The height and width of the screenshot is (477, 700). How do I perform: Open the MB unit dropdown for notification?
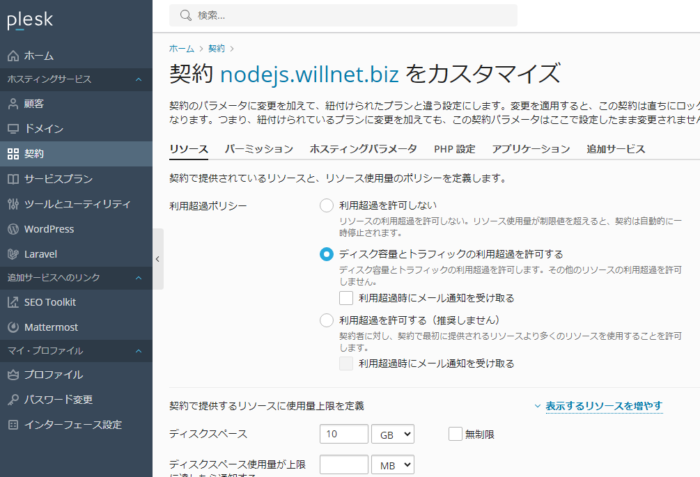(x=392, y=465)
